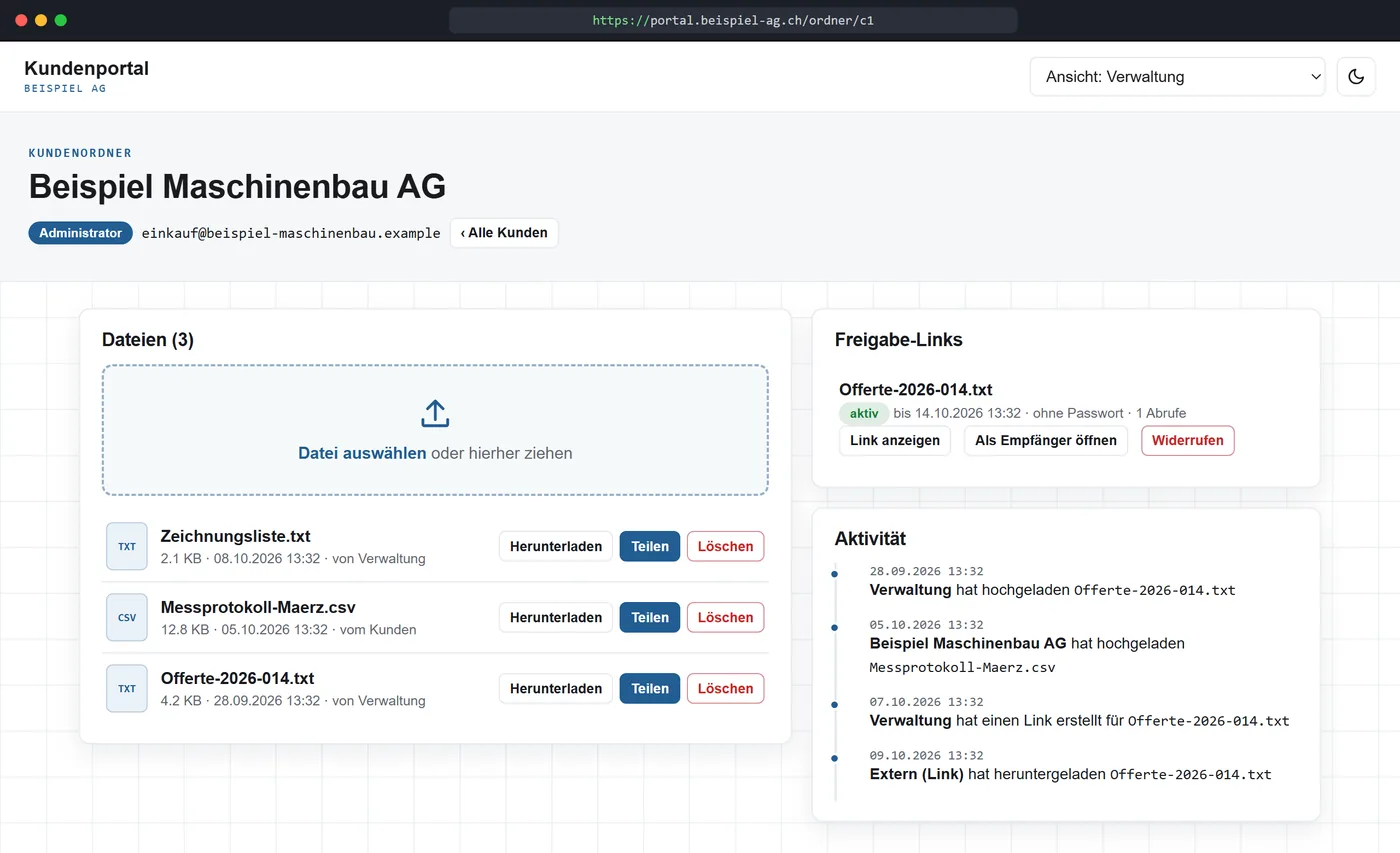Click the Freigabe-Links heading
1400x853 pixels.
898,340
